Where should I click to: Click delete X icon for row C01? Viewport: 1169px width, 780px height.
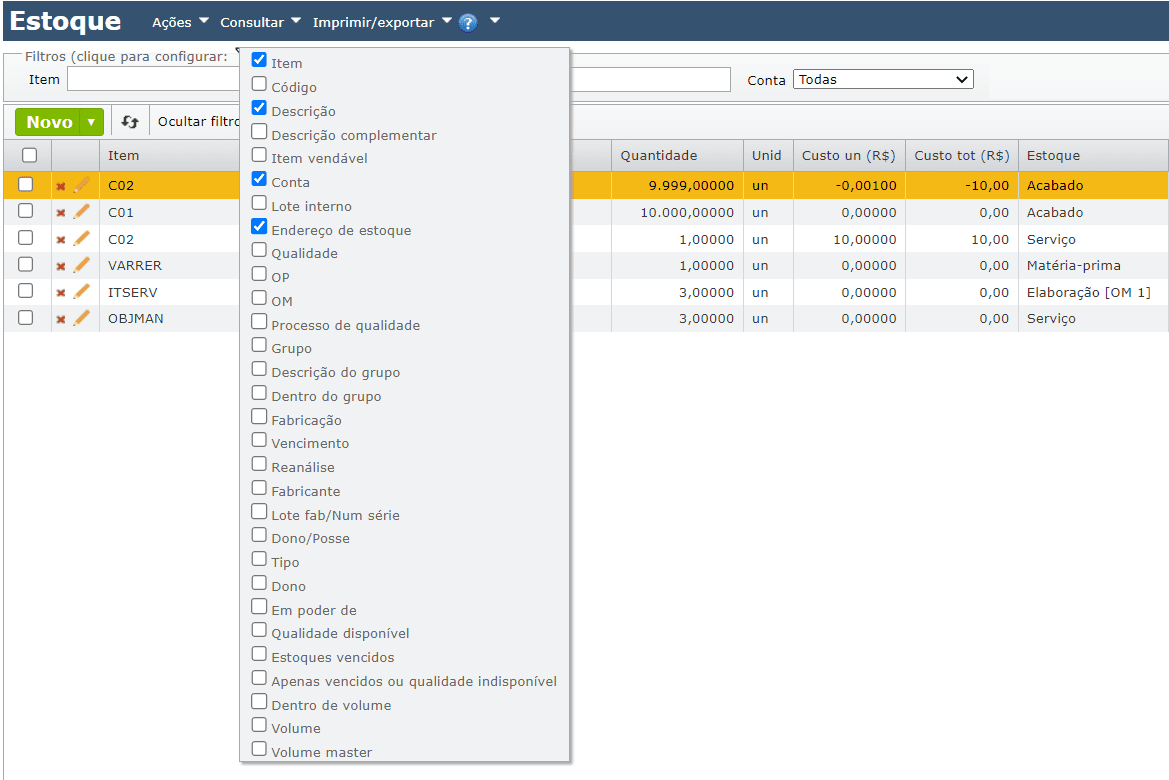coord(61,213)
